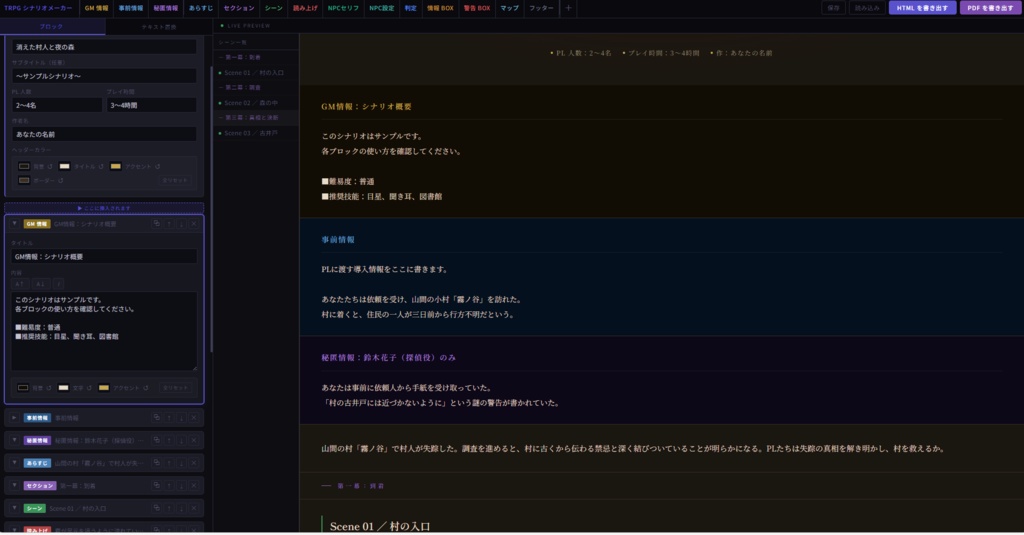Duplicate the シーン Scene 01 block
The height and width of the screenshot is (535, 1024).
(156, 508)
